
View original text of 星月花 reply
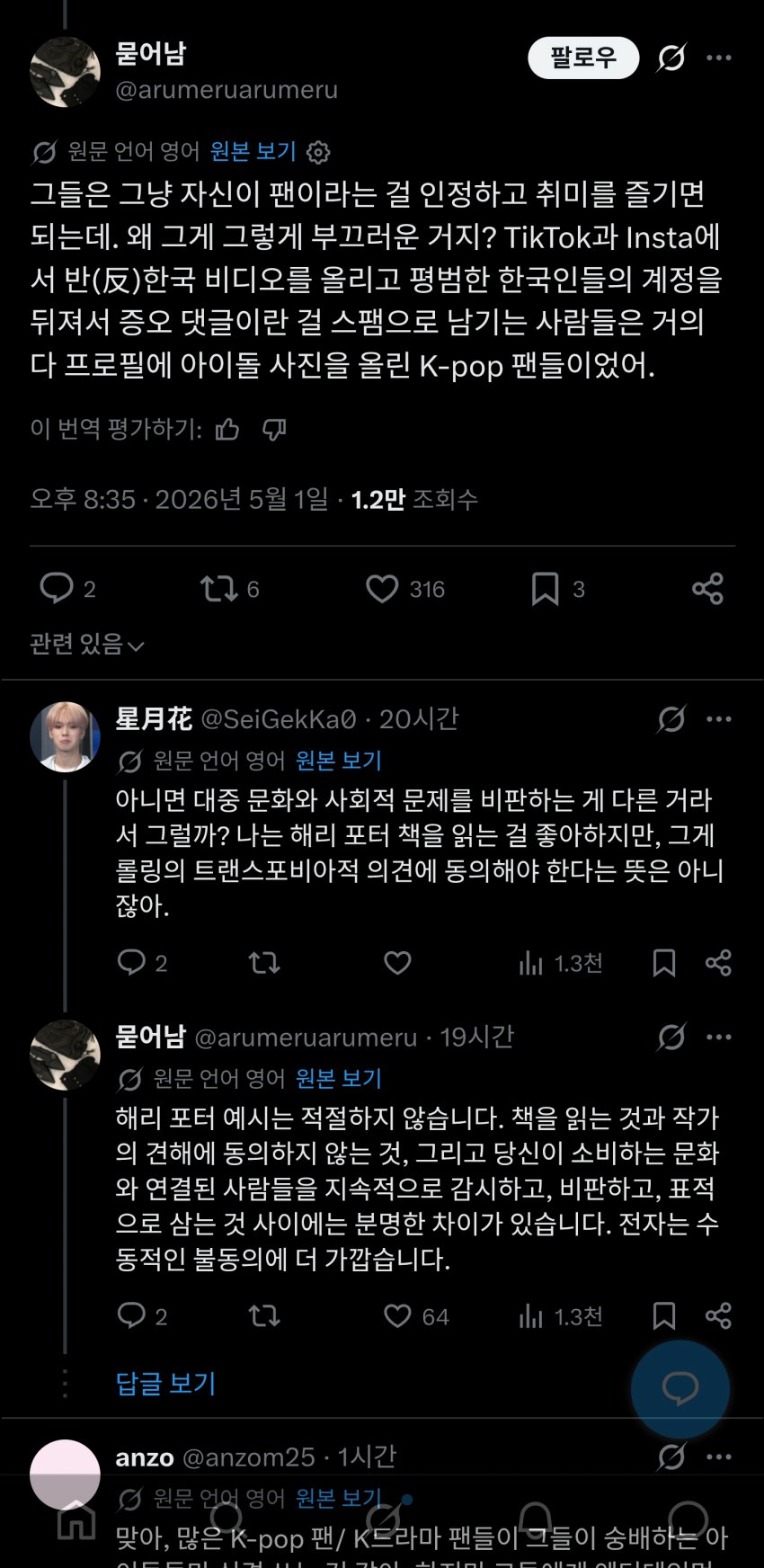point(339,761)
